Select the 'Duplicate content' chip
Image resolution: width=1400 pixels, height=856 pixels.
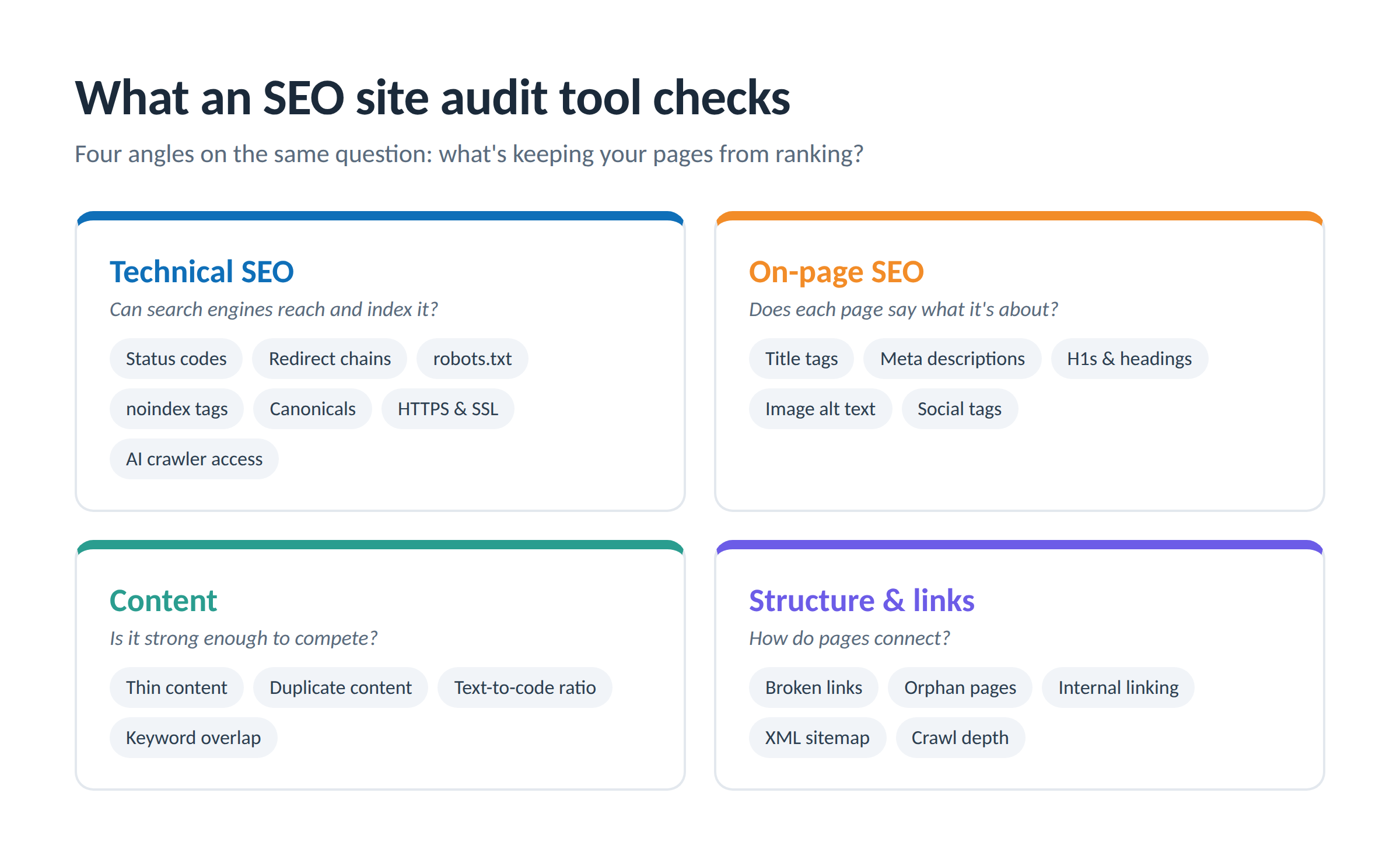coord(340,687)
